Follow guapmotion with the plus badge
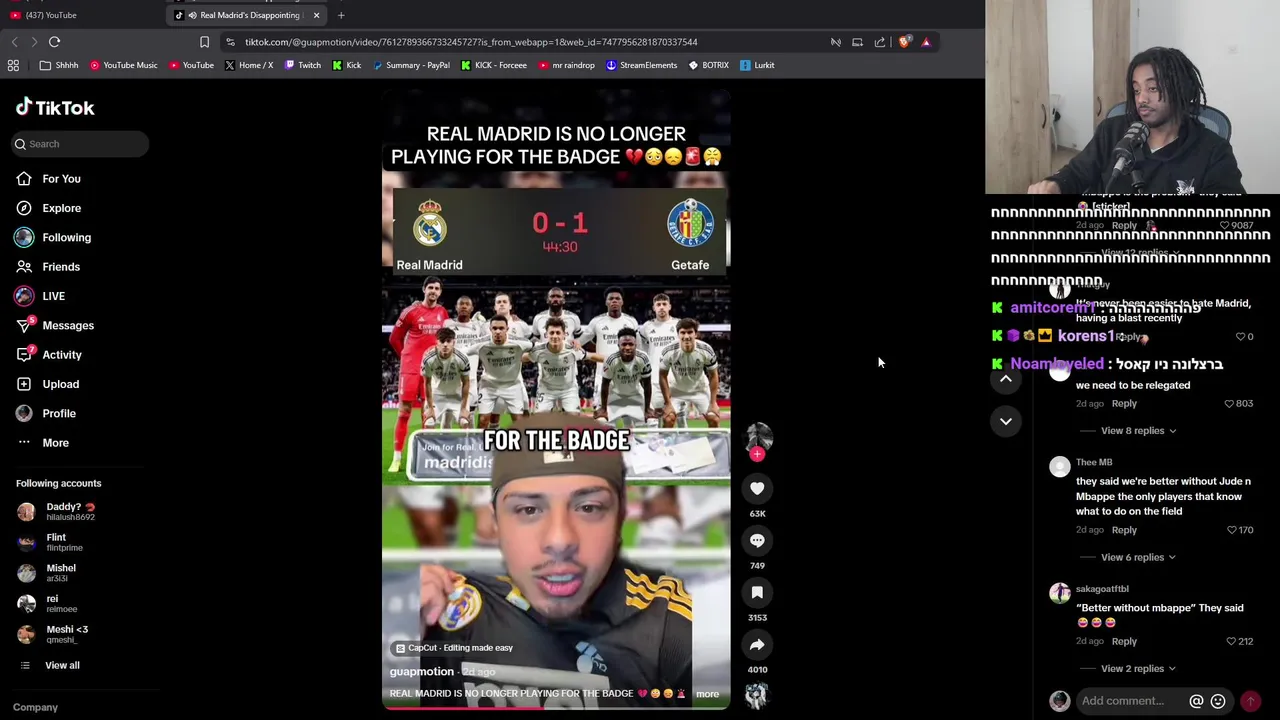 click(757, 455)
